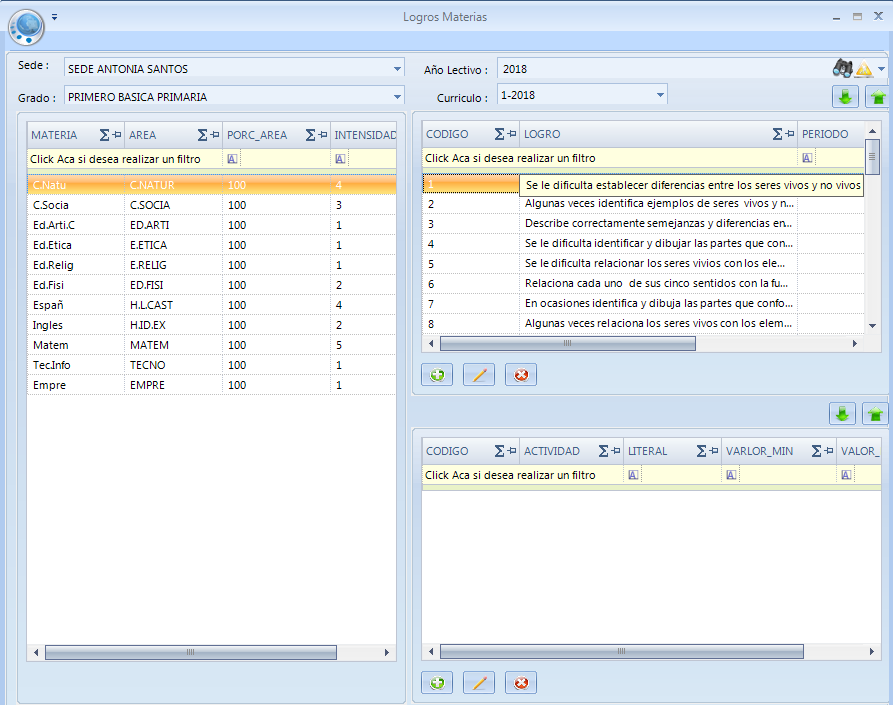Open the Sede dropdown list
The height and width of the screenshot is (705, 893).
tap(397, 69)
